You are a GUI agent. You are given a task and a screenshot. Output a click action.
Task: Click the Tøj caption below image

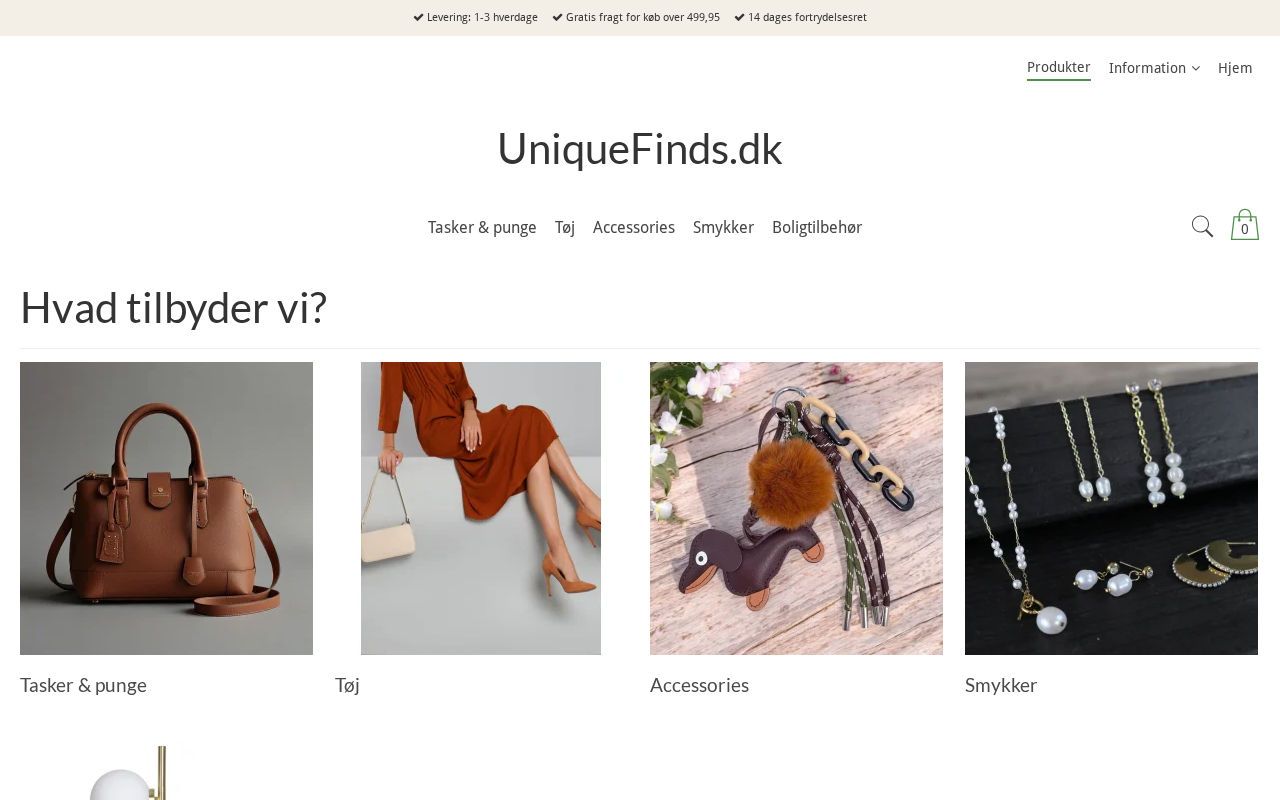click(x=347, y=685)
